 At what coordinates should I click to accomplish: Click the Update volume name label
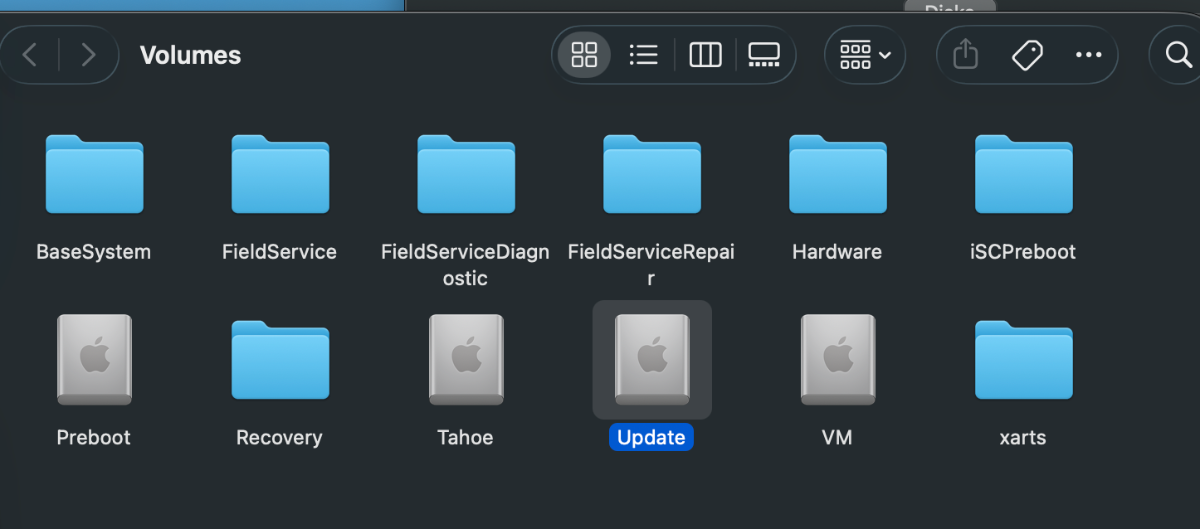(651, 438)
